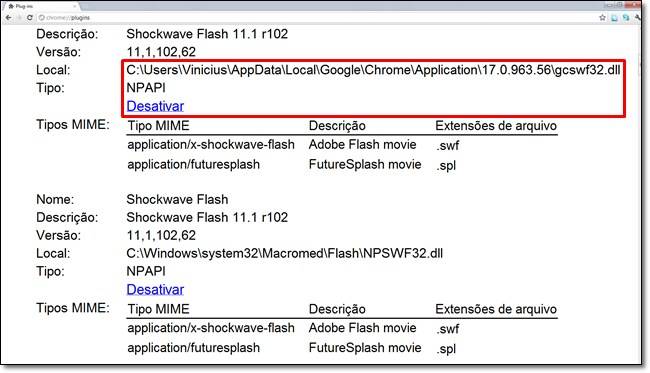This screenshot has width=650, height=373.
Task: Open the second blue extension icon beside the wrench
Action: pyautogui.click(x=626, y=17)
